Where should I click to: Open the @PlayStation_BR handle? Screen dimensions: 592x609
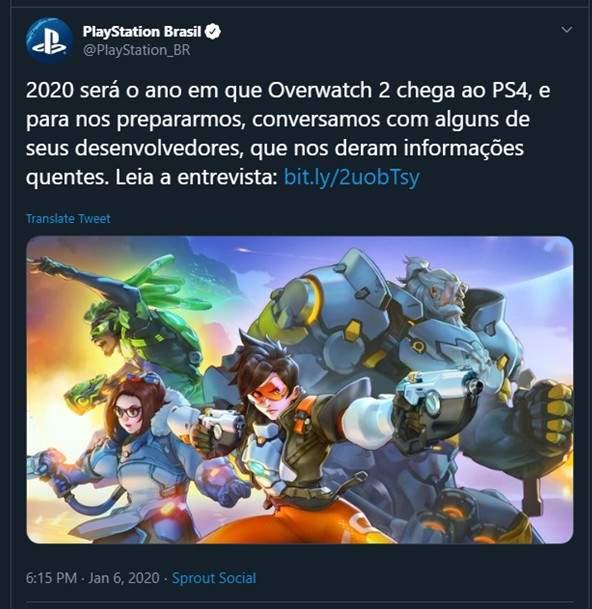click(136, 50)
